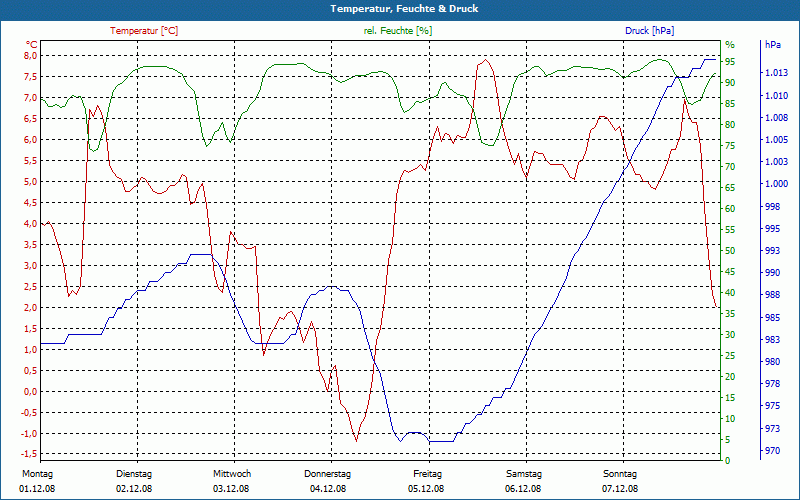Click the 'Freitag' day label
800x500 pixels.
coord(428,474)
